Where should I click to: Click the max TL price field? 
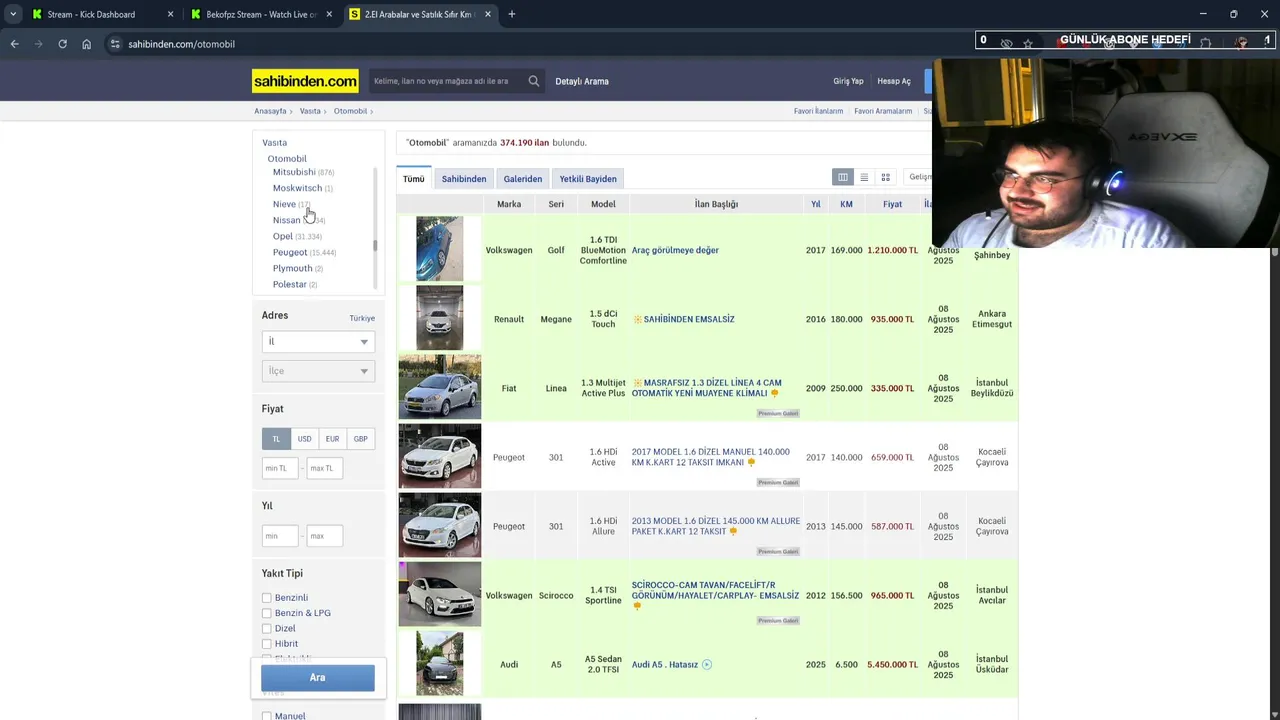pyautogui.click(x=325, y=468)
